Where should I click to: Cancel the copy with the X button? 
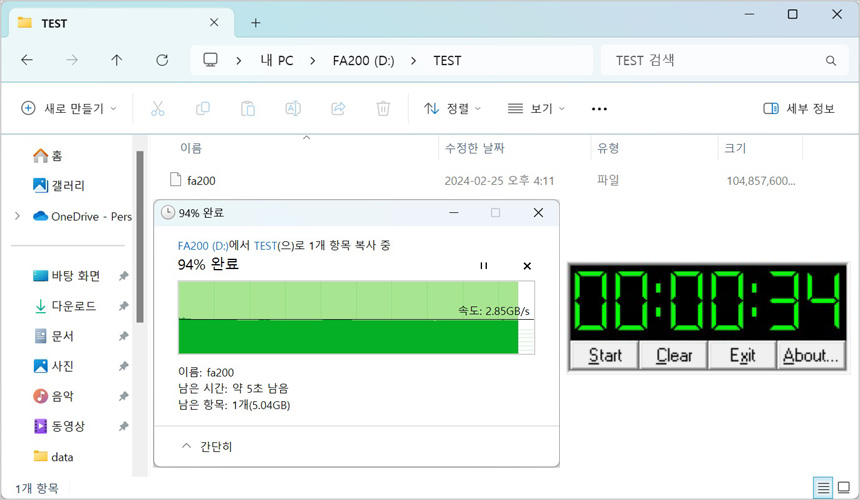[527, 266]
